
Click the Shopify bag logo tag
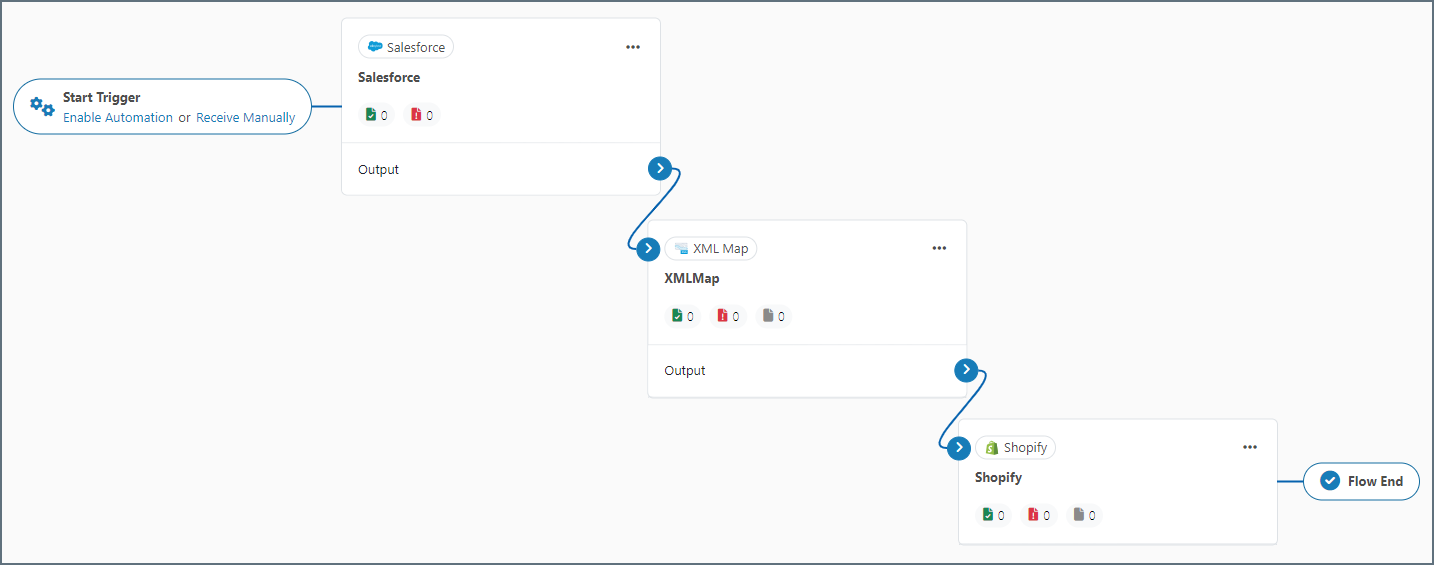[x=1015, y=448]
